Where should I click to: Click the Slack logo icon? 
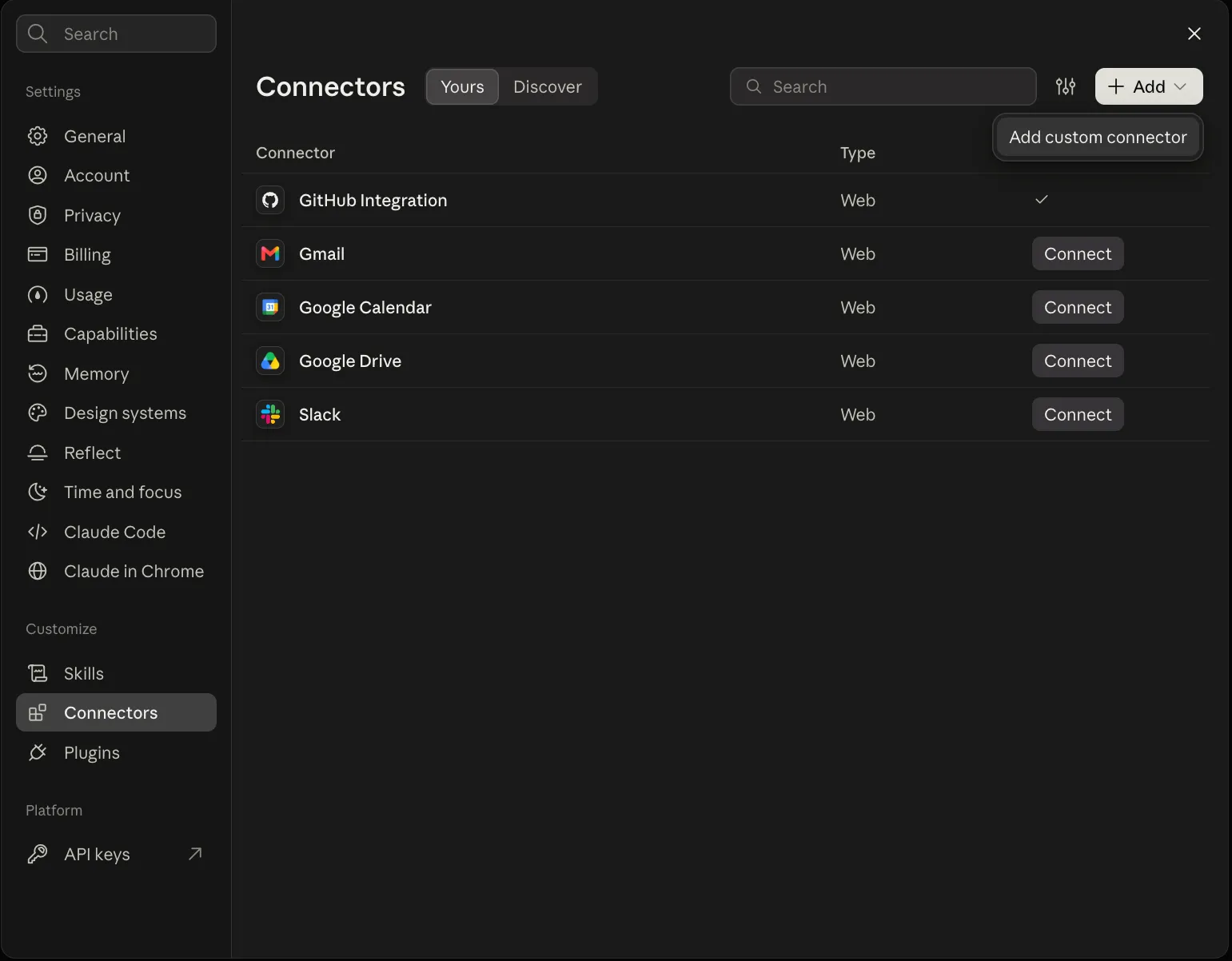pyautogui.click(x=270, y=414)
